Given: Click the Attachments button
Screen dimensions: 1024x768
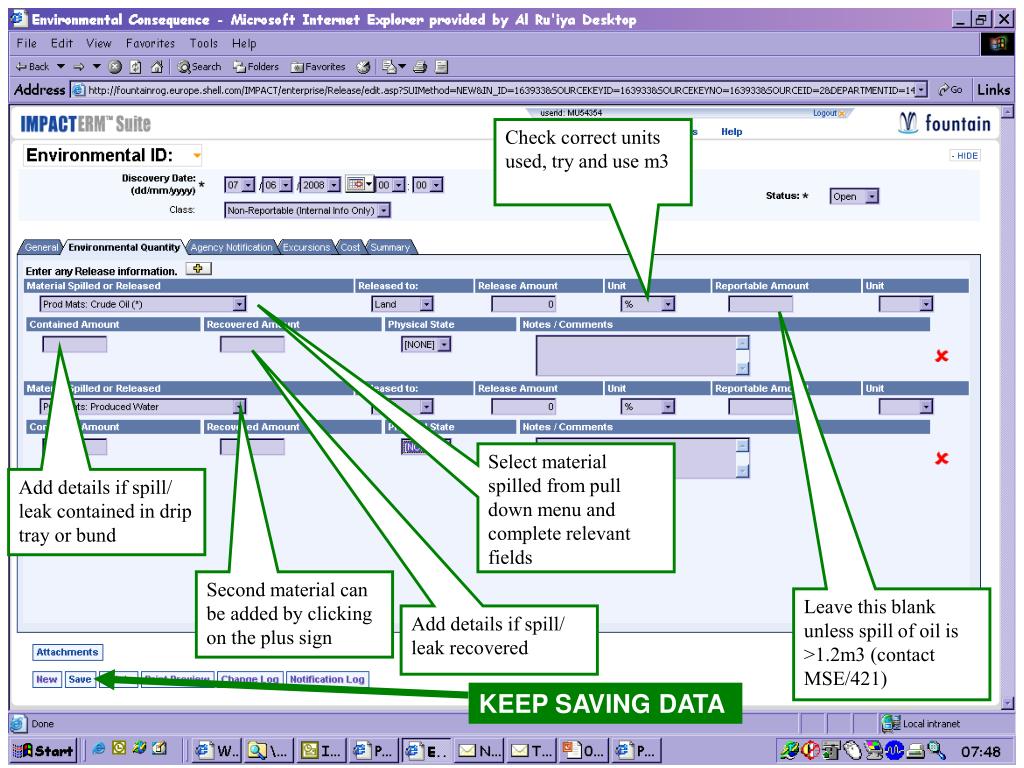Looking at the screenshot, I should click(x=67, y=652).
